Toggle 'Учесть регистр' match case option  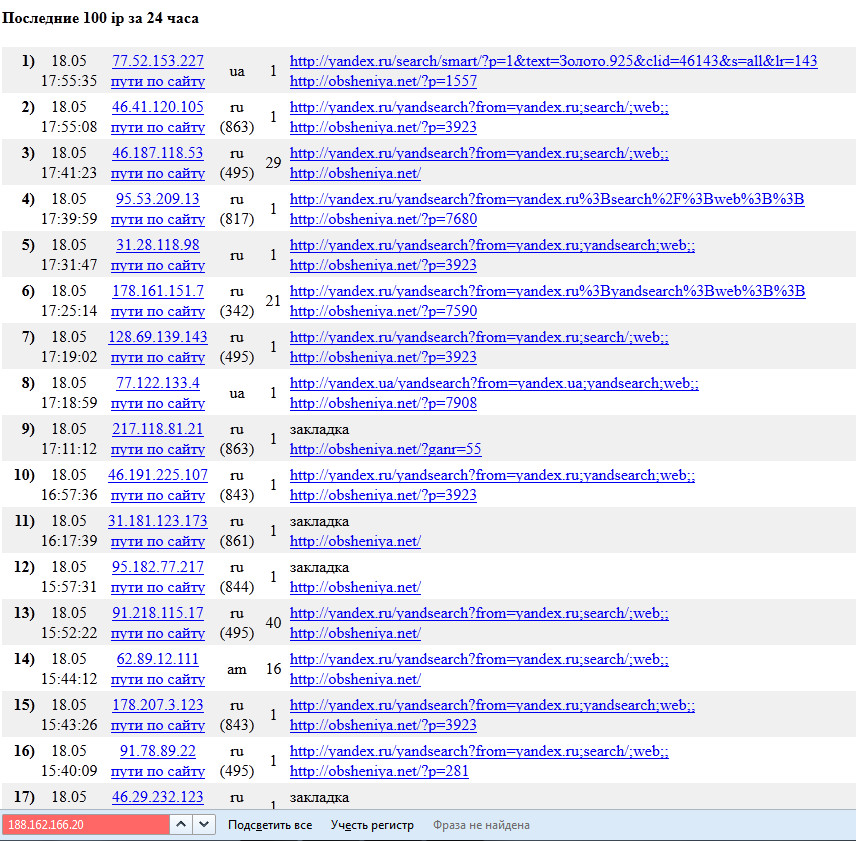point(372,825)
